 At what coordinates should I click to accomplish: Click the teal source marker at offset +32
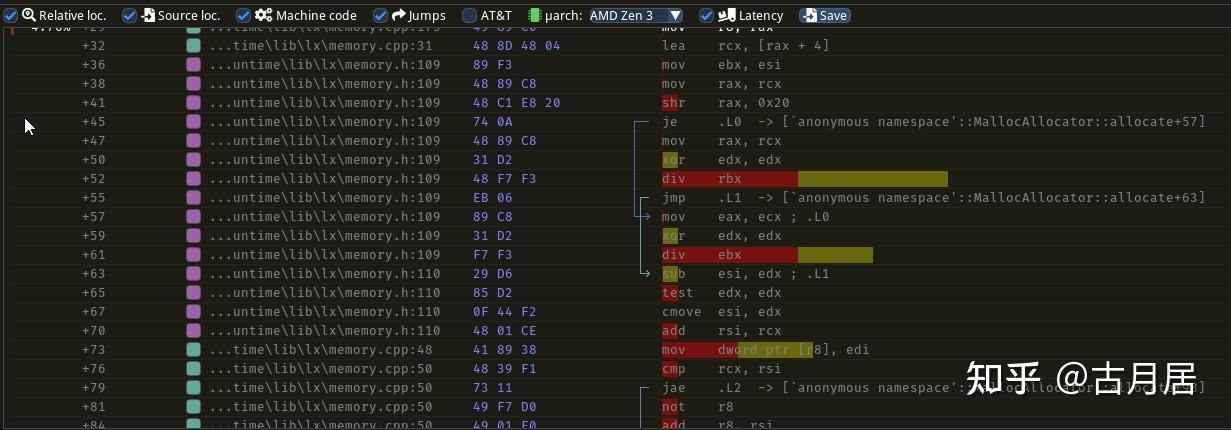pyautogui.click(x=193, y=45)
